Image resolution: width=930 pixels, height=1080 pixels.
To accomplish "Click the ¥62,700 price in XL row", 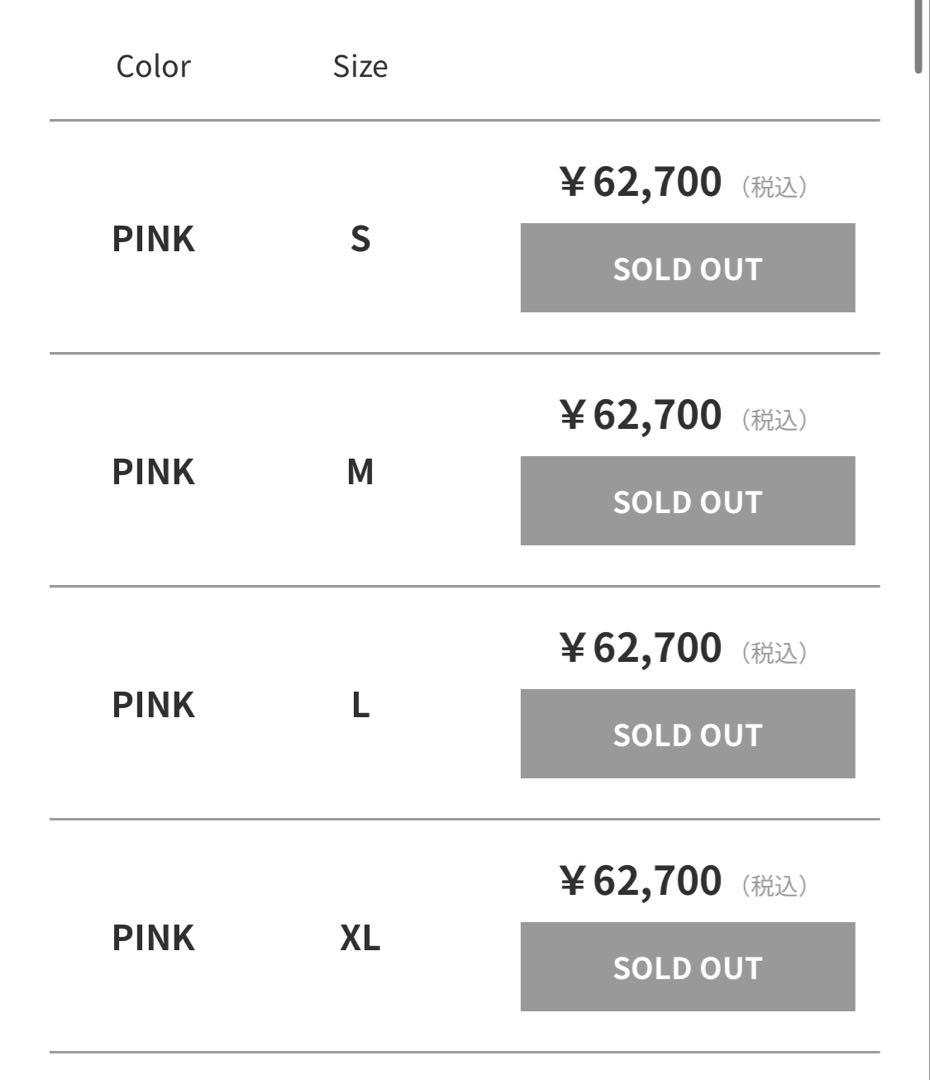I will point(640,882).
